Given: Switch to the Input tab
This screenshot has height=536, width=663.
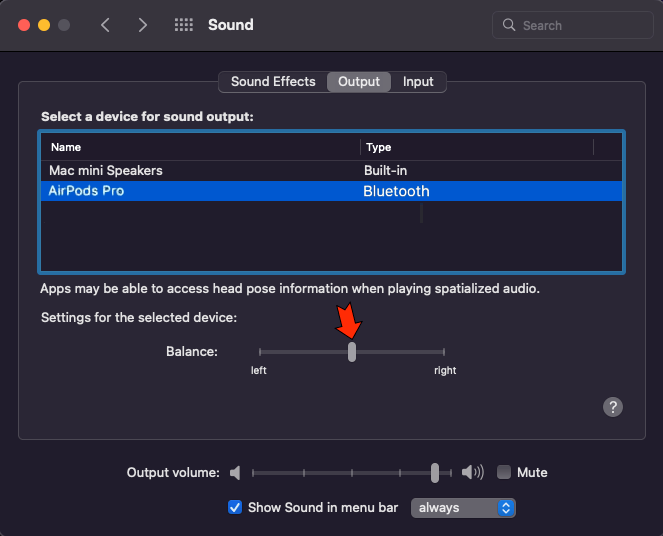Looking at the screenshot, I should [418, 82].
